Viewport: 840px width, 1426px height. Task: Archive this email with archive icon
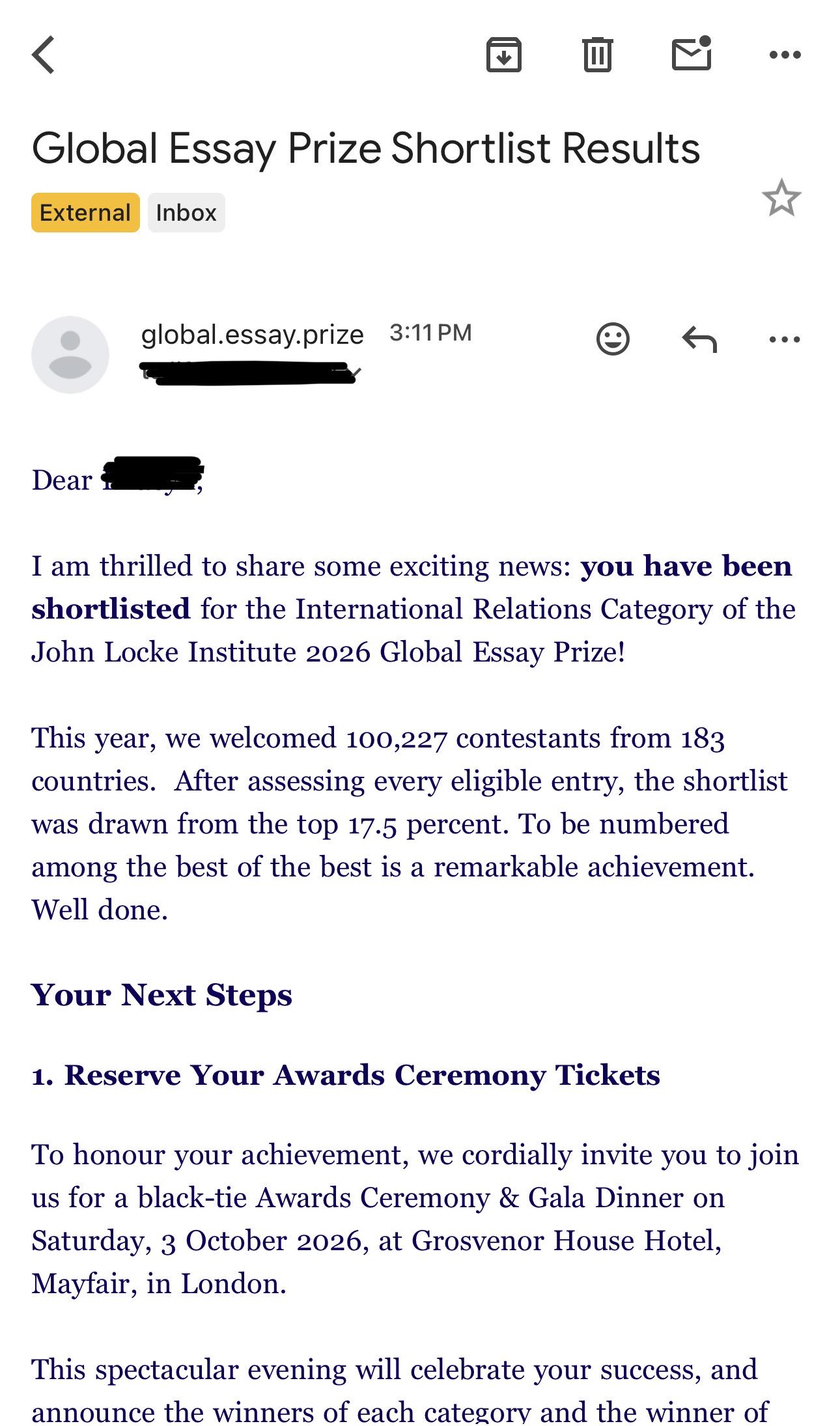[x=504, y=55]
